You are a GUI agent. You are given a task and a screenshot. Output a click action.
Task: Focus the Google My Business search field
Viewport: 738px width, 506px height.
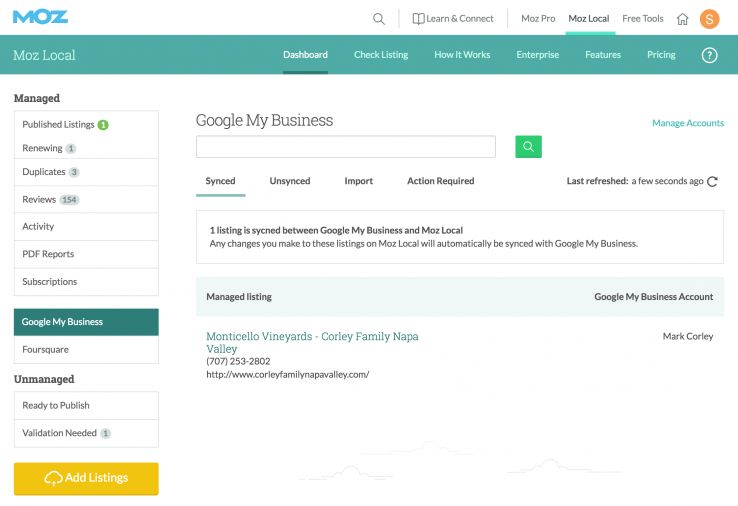(x=345, y=147)
